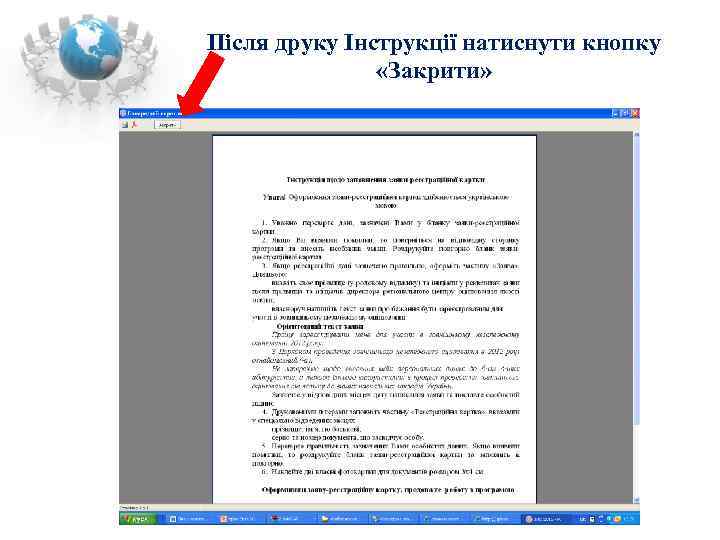720x540 pixels.
Task: Minimize the report preview window
Action: tap(616, 113)
